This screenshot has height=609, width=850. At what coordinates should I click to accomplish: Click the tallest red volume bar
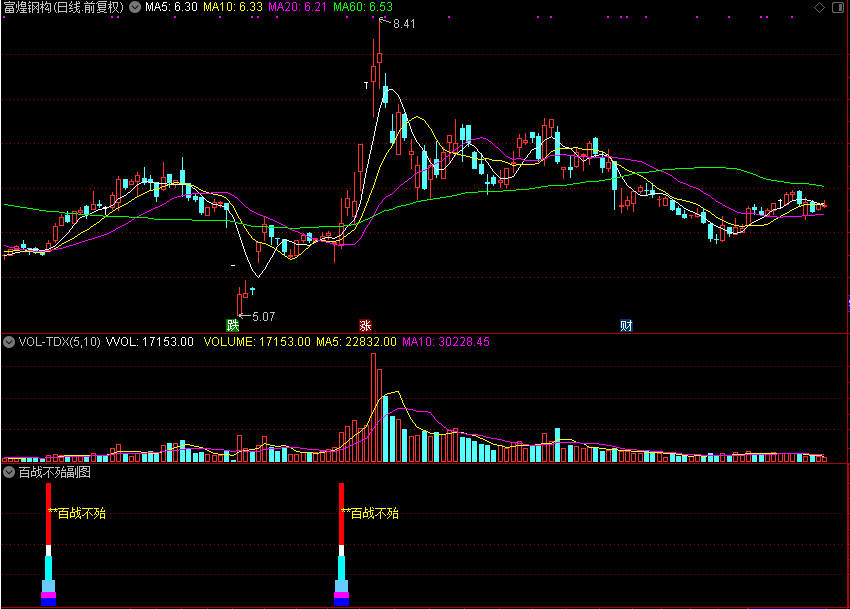point(373,407)
